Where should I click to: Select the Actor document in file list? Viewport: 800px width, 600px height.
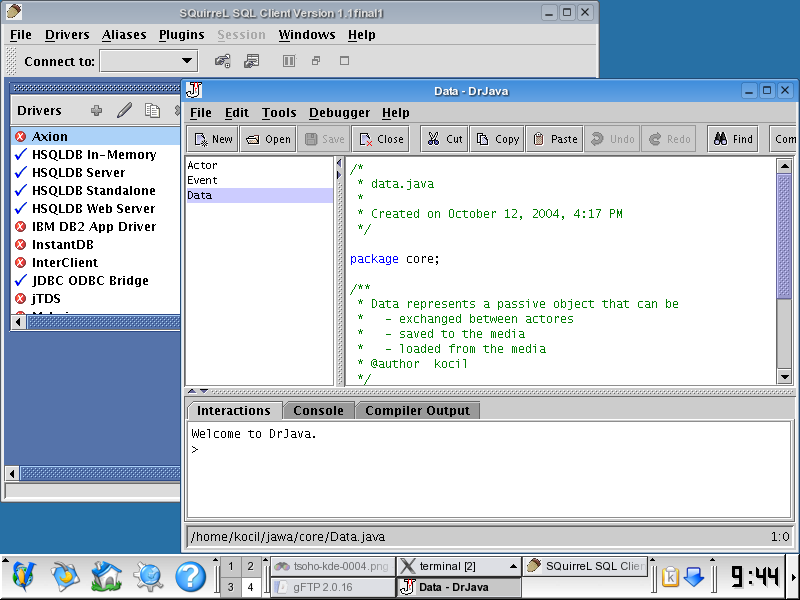pos(202,165)
